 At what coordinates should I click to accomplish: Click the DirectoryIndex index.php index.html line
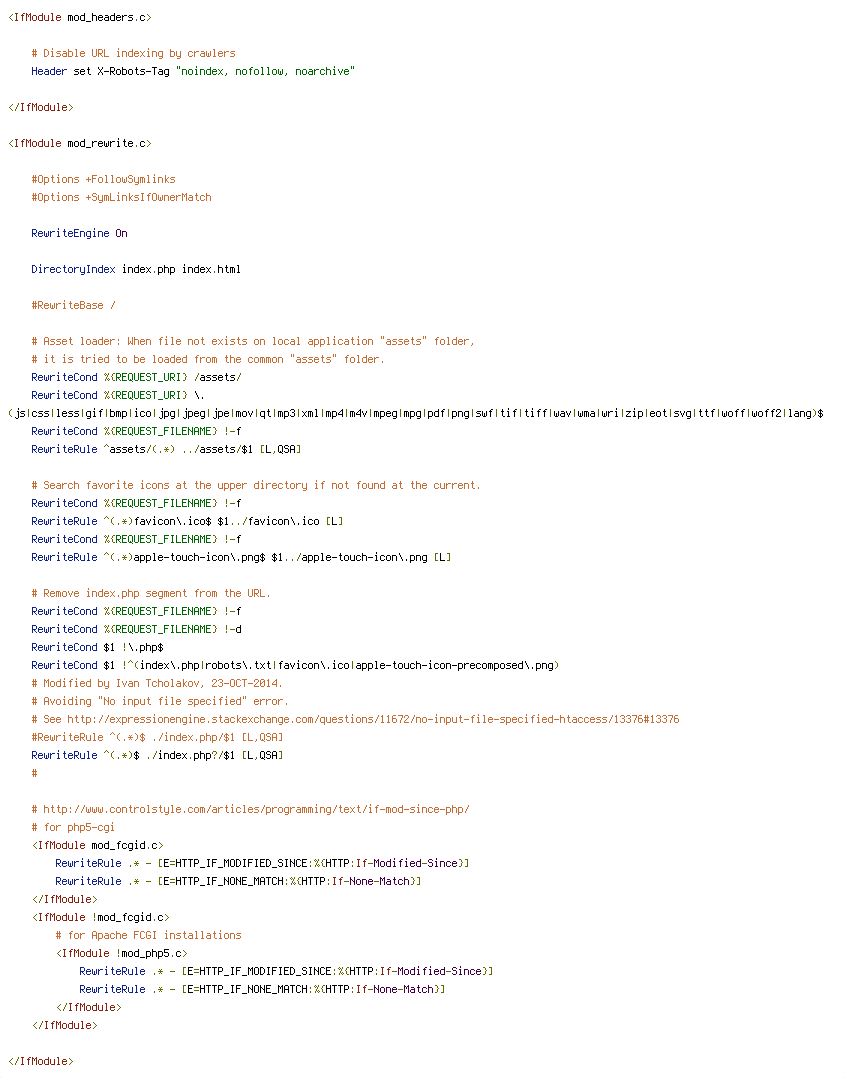(x=136, y=269)
